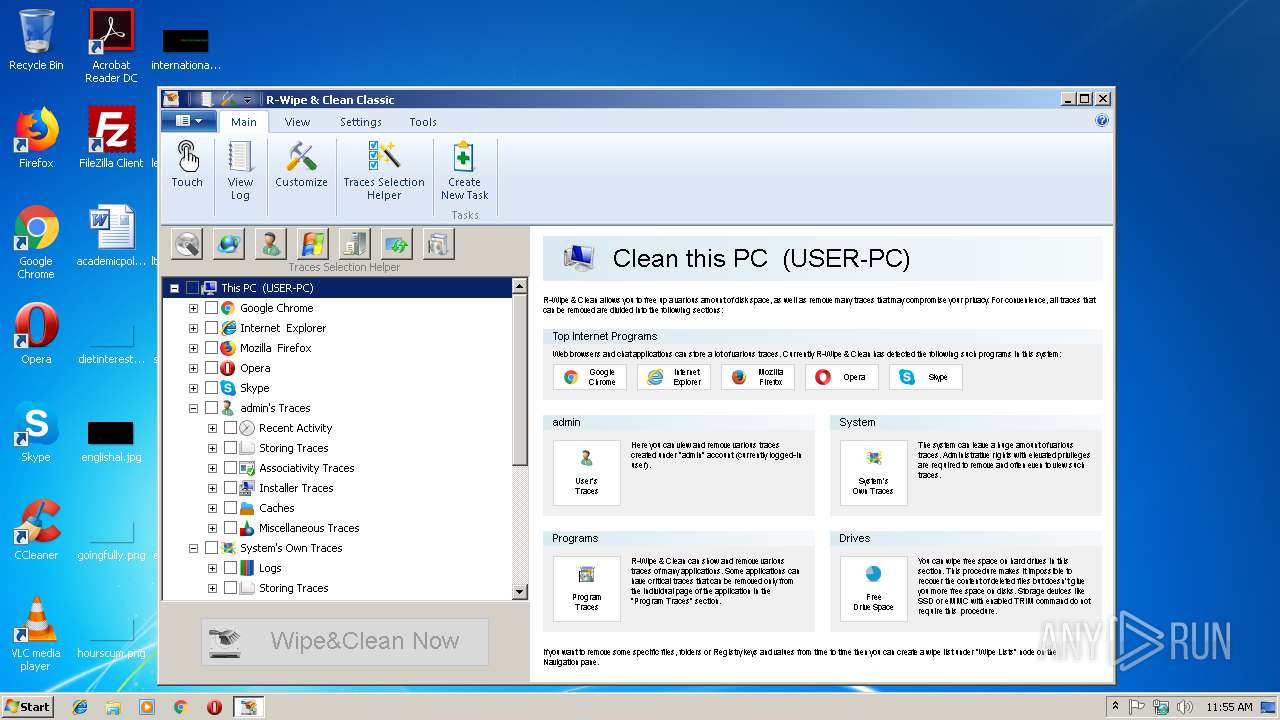Select Miscellaneous Traces in the tree
This screenshot has width=1280, height=720.
[x=309, y=528]
